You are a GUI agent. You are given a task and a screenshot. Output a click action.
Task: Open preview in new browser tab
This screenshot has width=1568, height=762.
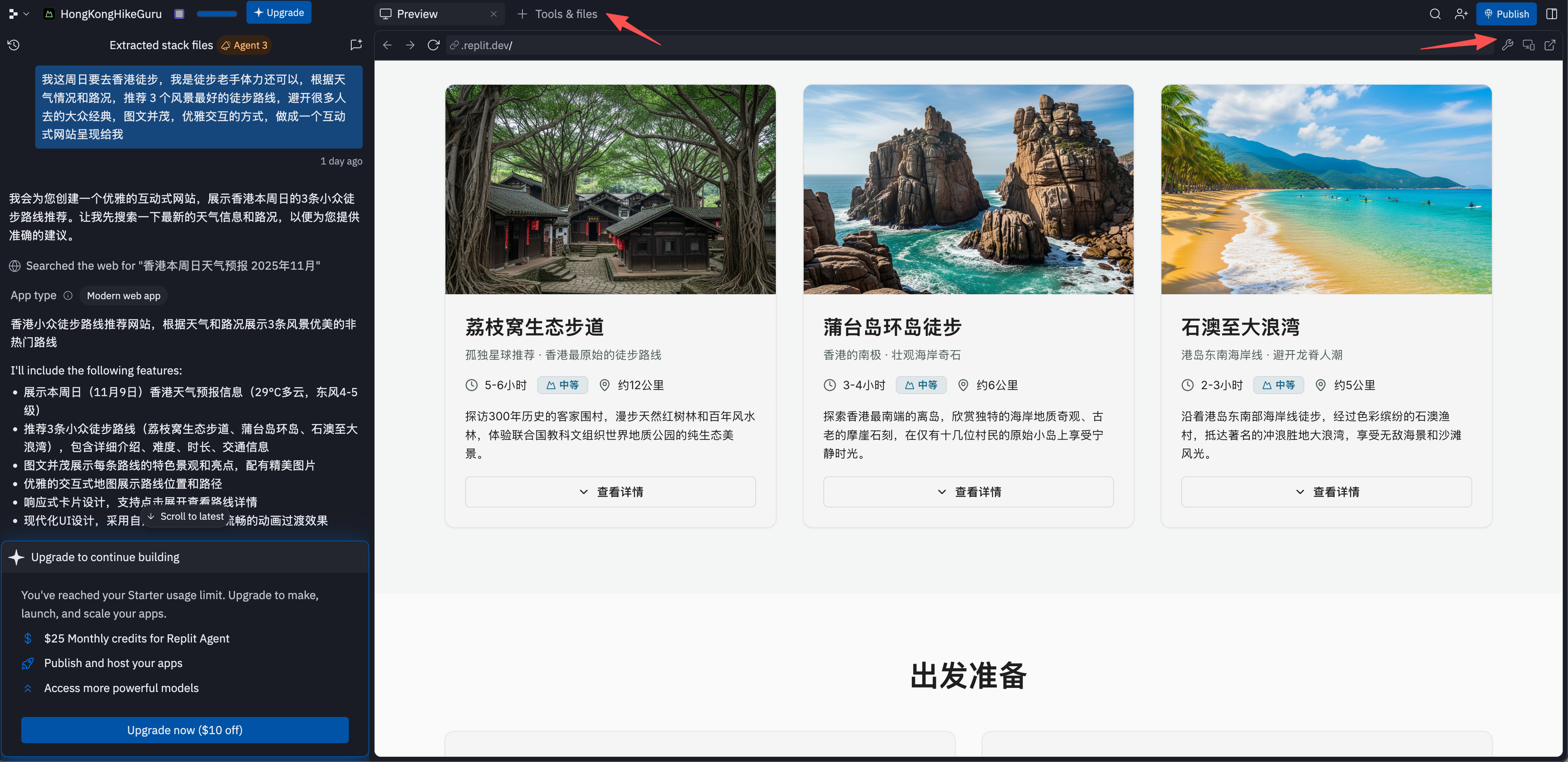[1550, 45]
